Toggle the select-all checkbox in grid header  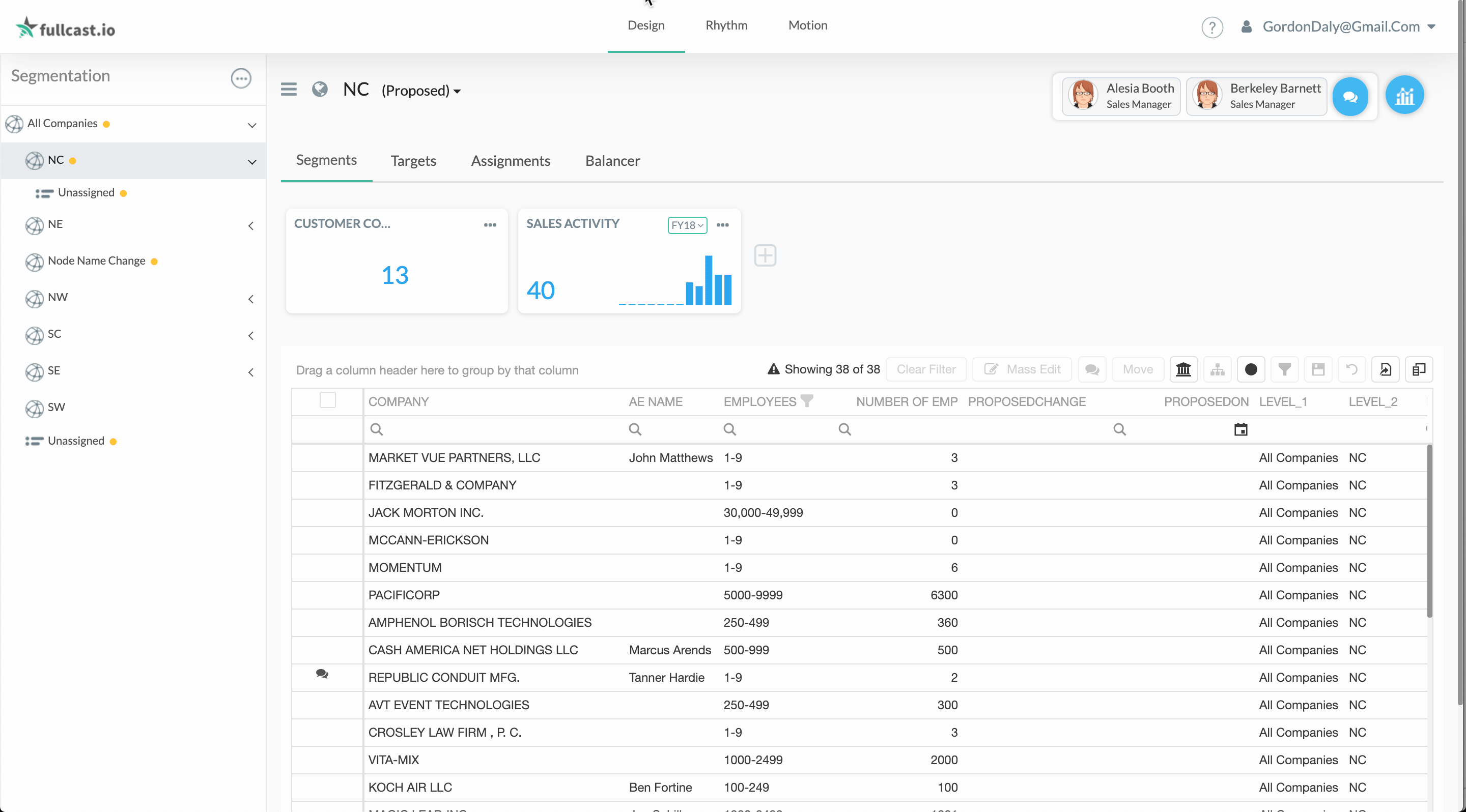(x=328, y=400)
